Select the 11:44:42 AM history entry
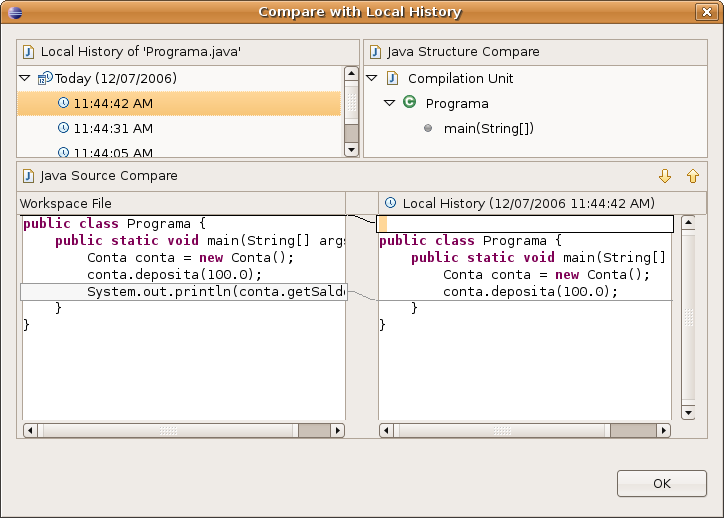Screen dimensions: 724x518 coord(112,103)
